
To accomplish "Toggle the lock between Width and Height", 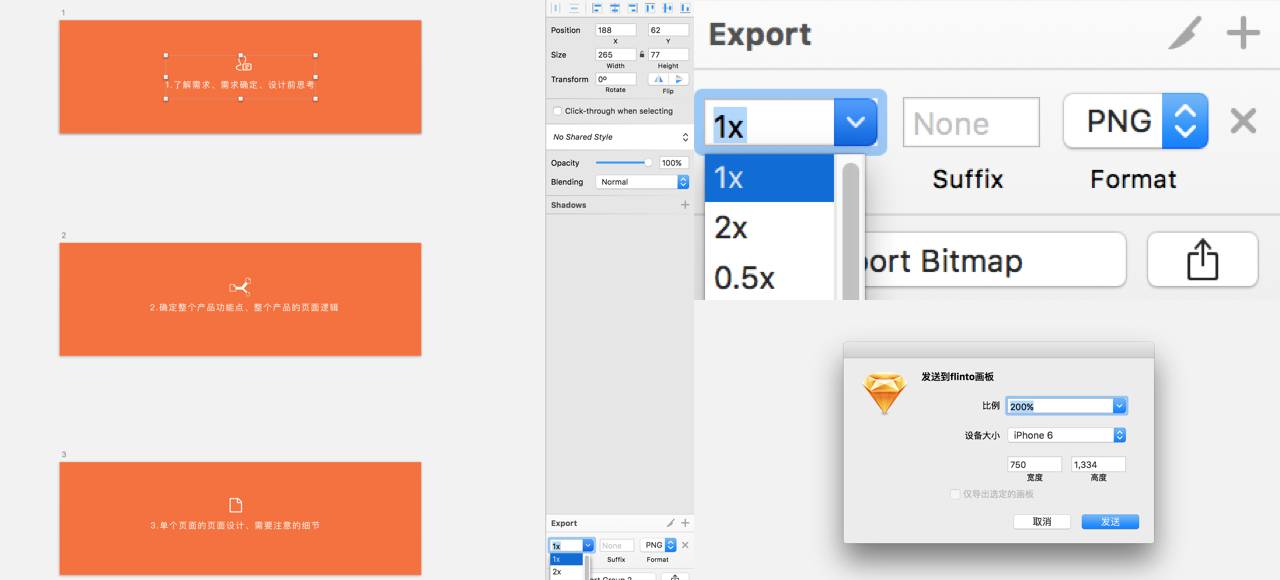I will pyautogui.click(x=641, y=54).
